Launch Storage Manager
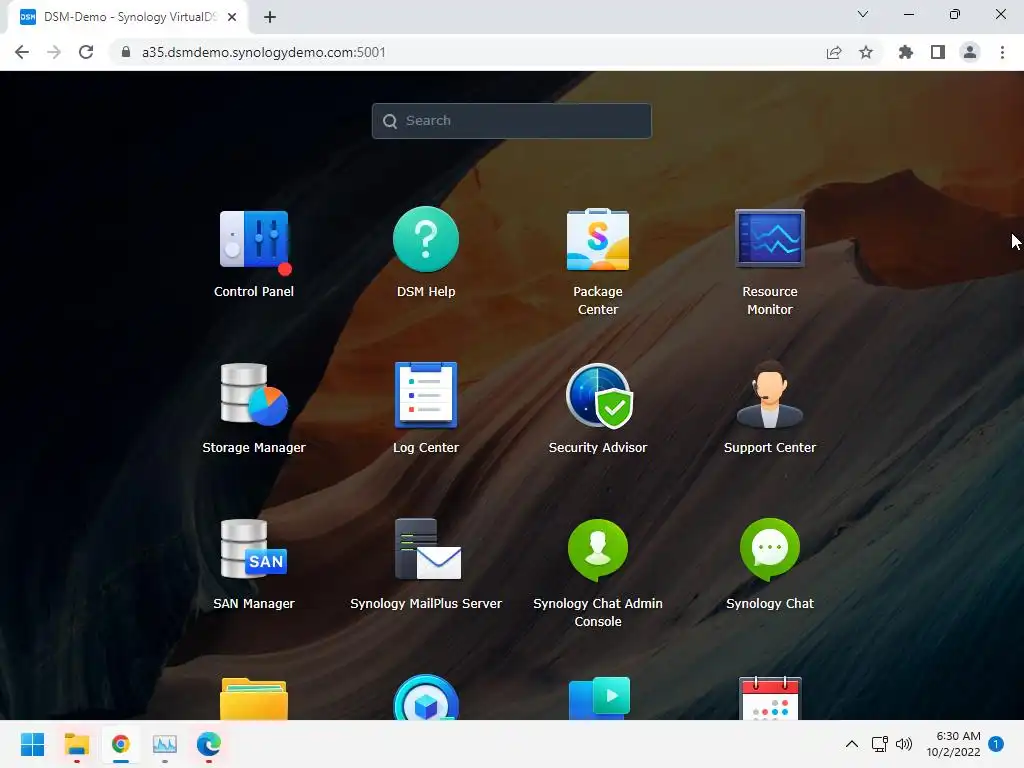Viewport: 1024px width, 768px height. pos(254,394)
